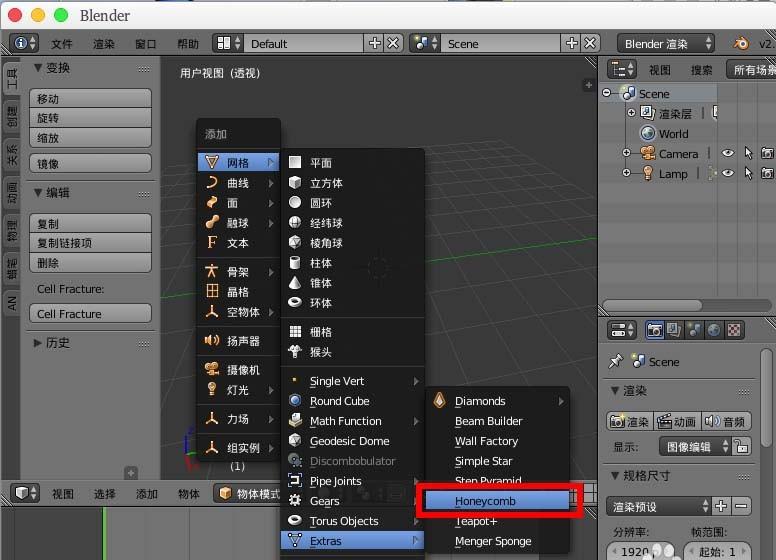The image size is (776, 560).
Task: Delete the Default screen layout with X
Action: tap(393, 44)
